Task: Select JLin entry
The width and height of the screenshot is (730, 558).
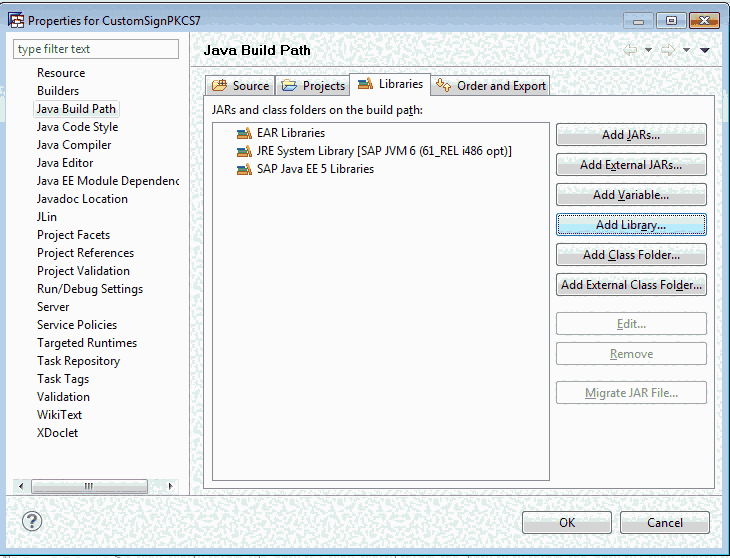Action: coord(47,217)
